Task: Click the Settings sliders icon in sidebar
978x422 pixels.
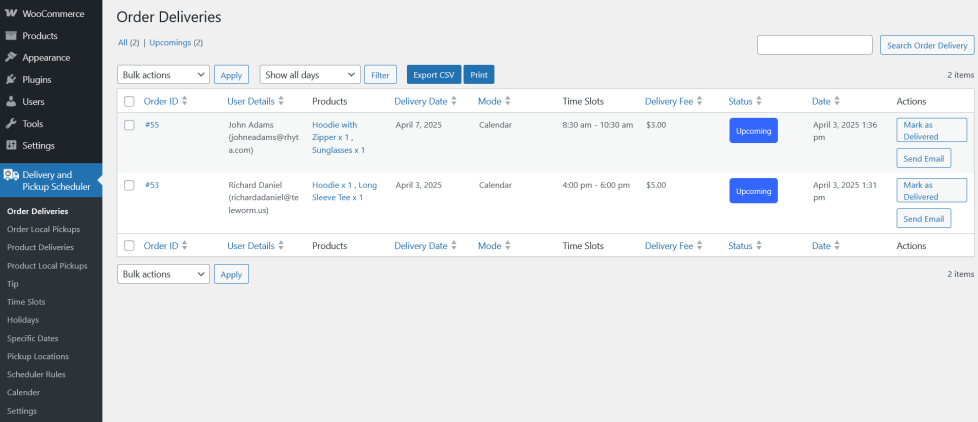Action: [11, 146]
